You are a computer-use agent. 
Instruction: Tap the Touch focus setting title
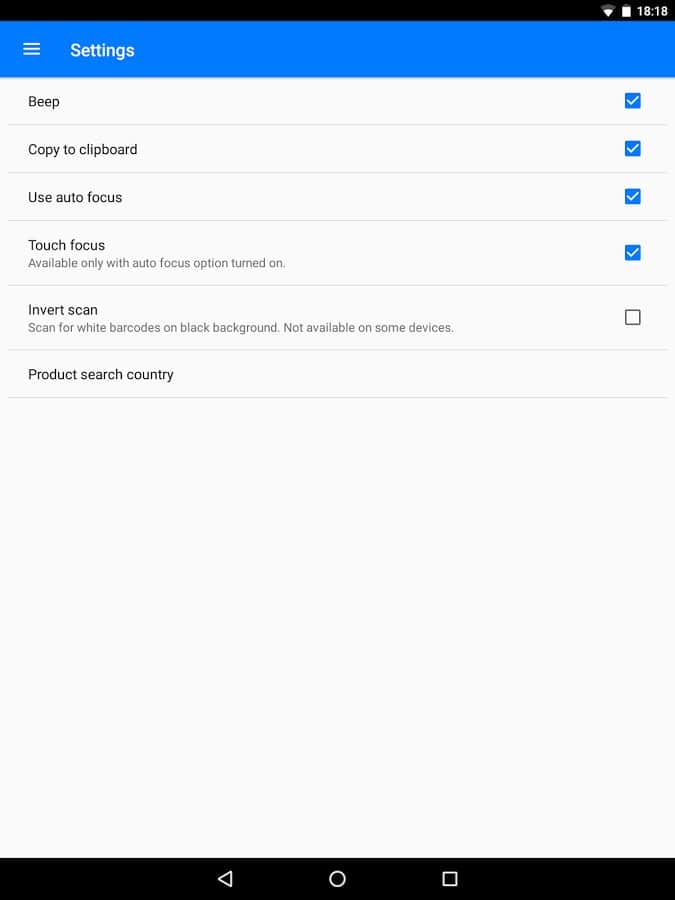pyautogui.click(x=67, y=245)
